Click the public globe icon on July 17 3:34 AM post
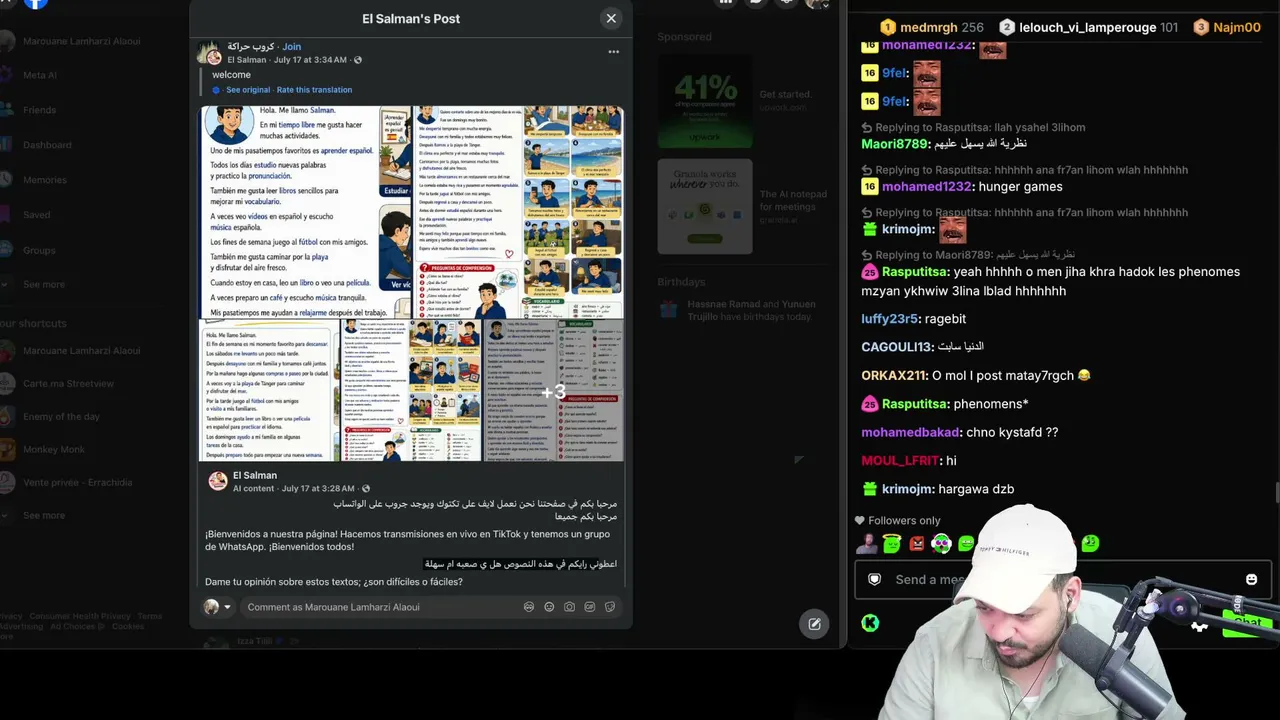The height and width of the screenshot is (720, 1280). (358, 60)
